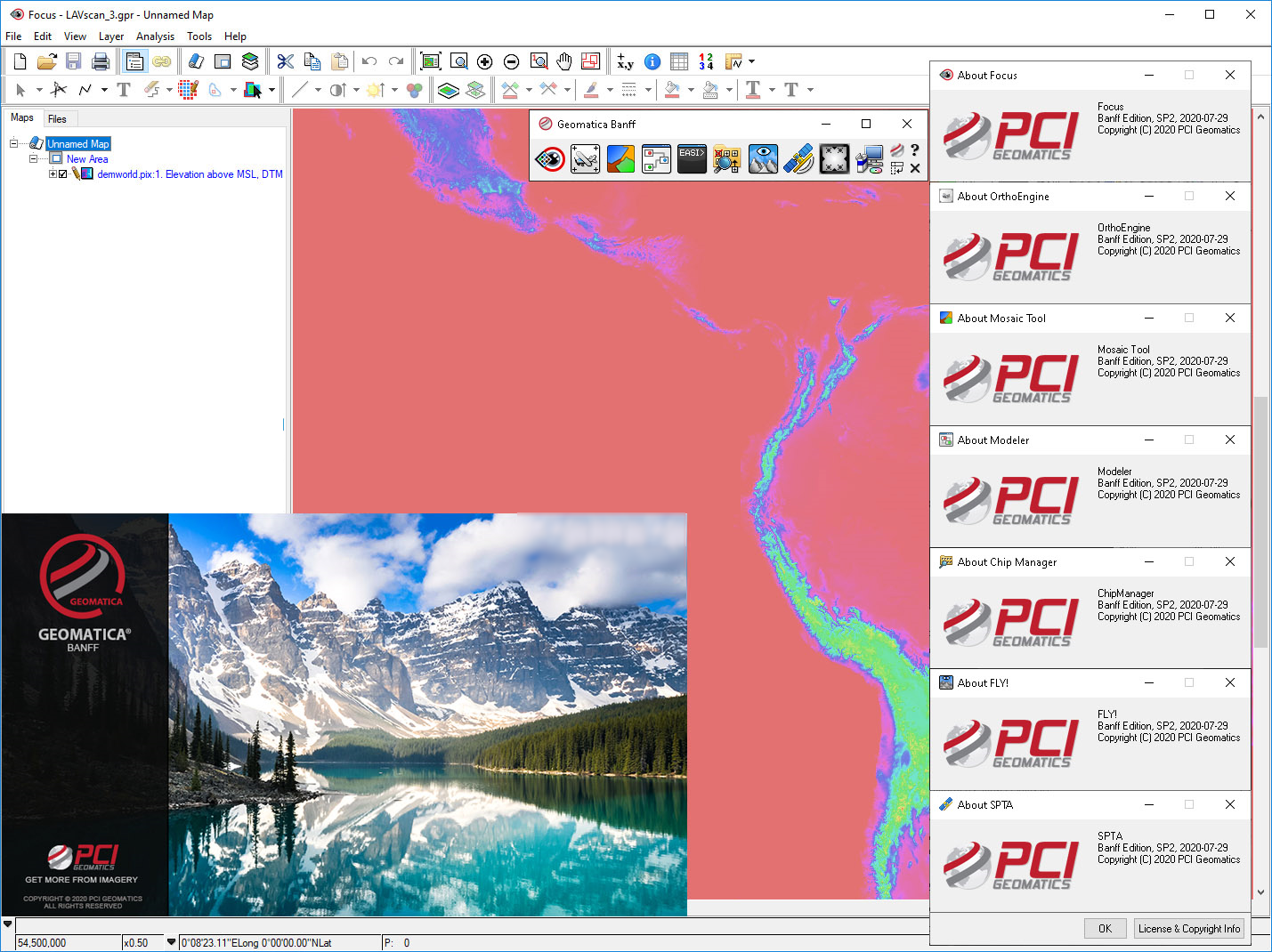This screenshot has height=952, width=1272.
Task: Open the attribute table grid icon
Action: pyautogui.click(x=679, y=61)
